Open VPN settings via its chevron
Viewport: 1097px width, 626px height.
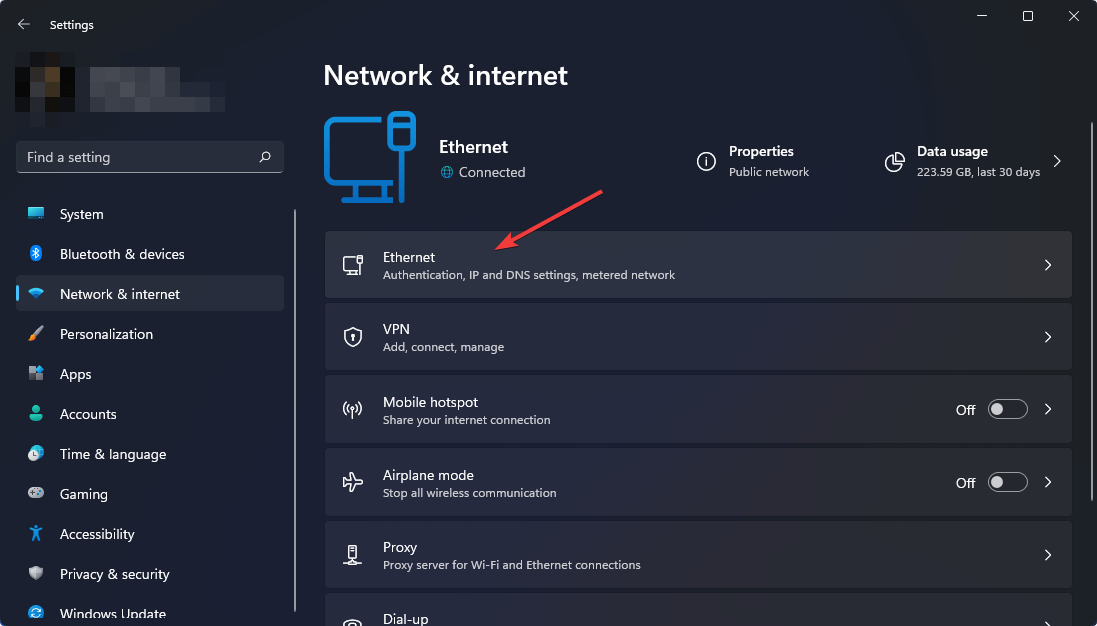pos(1047,336)
